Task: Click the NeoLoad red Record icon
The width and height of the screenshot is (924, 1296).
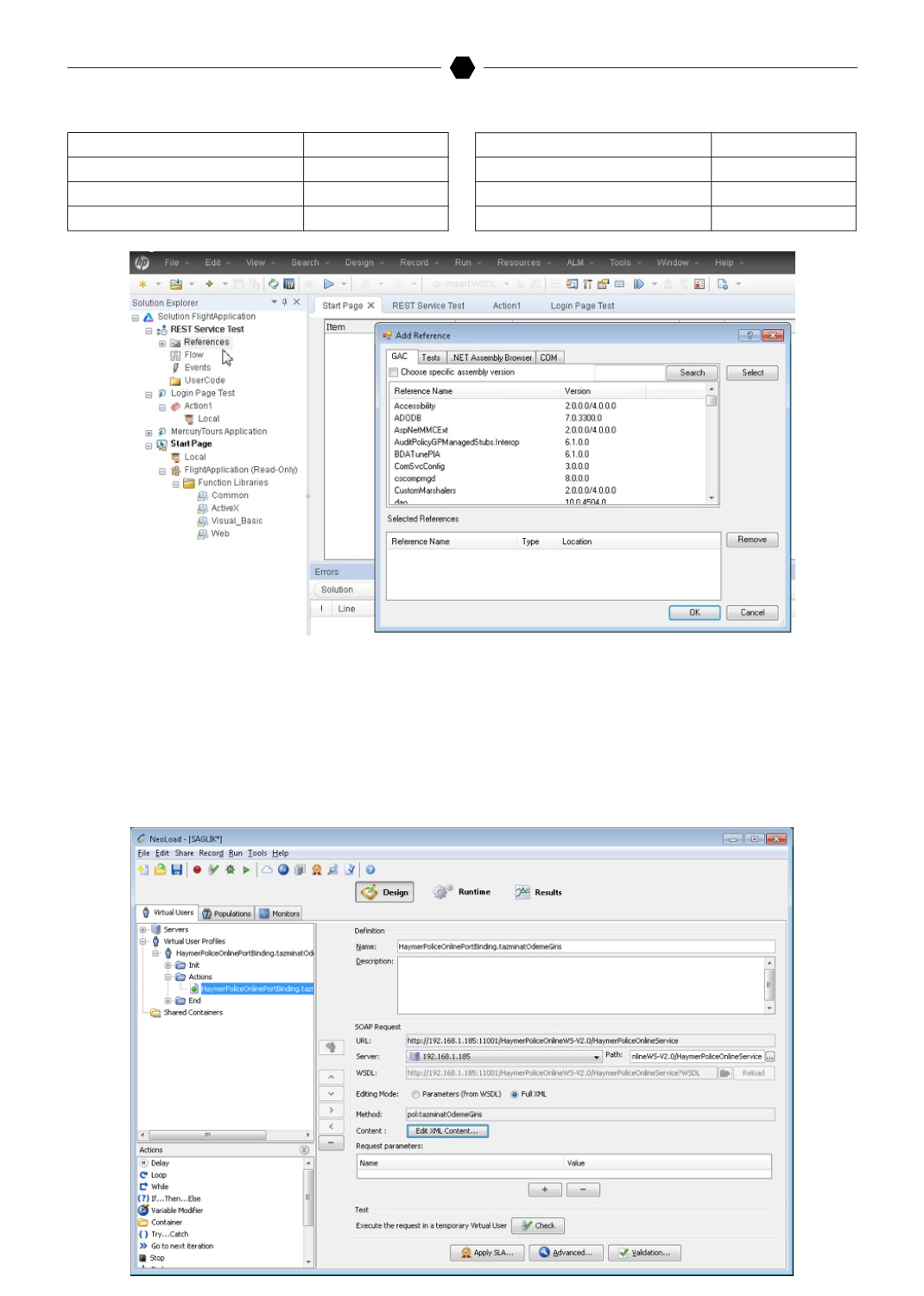Action: (197, 869)
